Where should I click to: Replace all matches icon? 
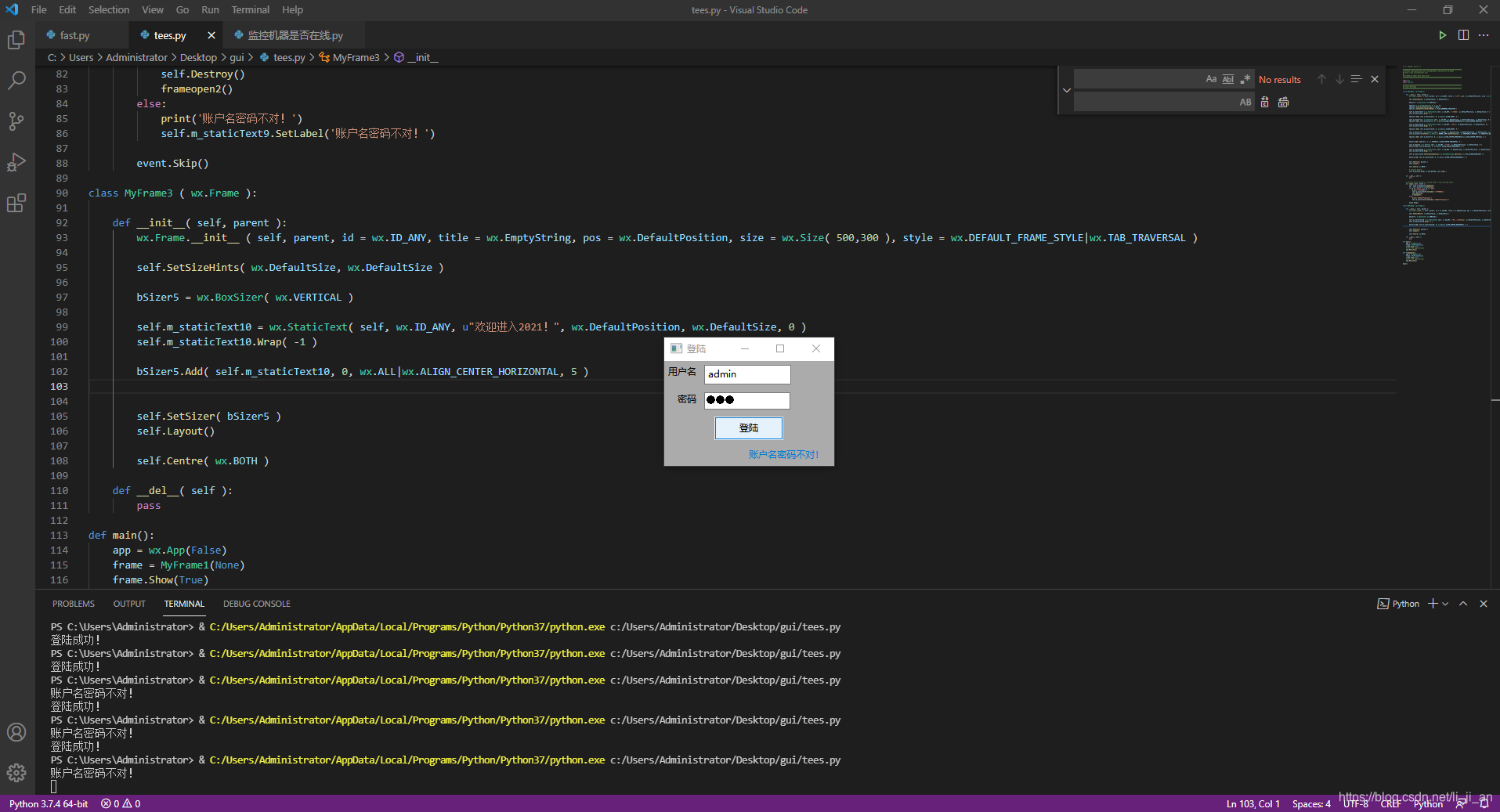click(1283, 102)
